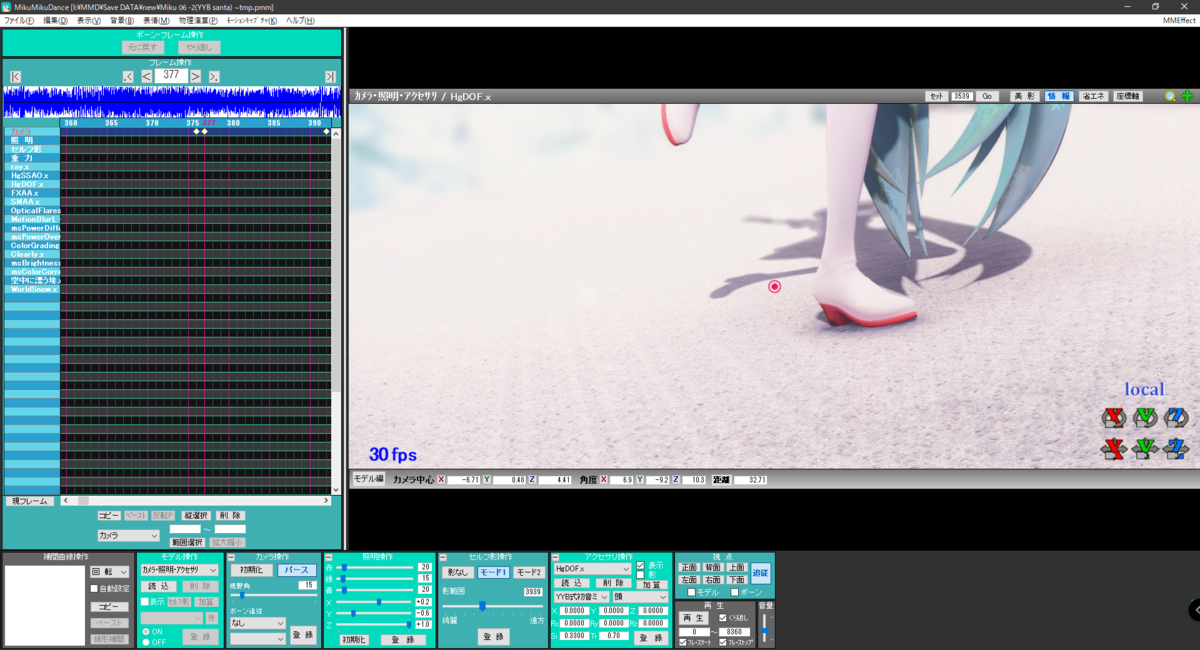This screenshot has width=1200, height=650.
Task: Open the 頭 bone attach dropdown
Action: coord(640,596)
